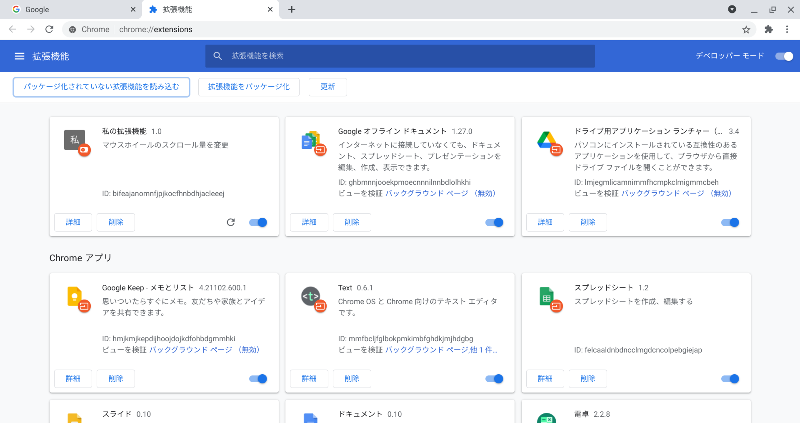Image resolution: width=800 pixels, height=423 pixels.
Task: Disable the Google Keep toggle
Action: (x=258, y=379)
